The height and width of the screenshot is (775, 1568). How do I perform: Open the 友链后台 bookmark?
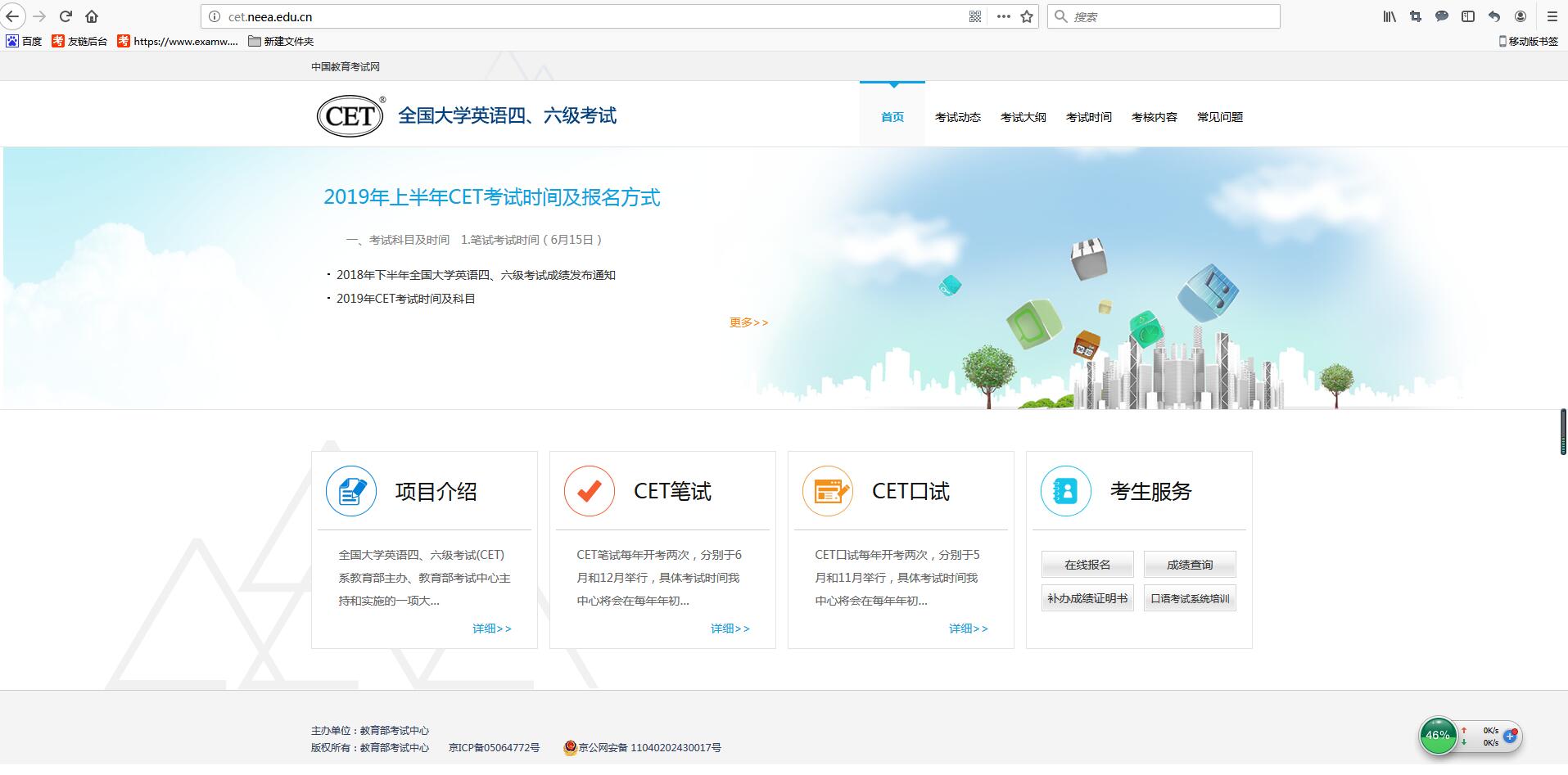(x=79, y=41)
